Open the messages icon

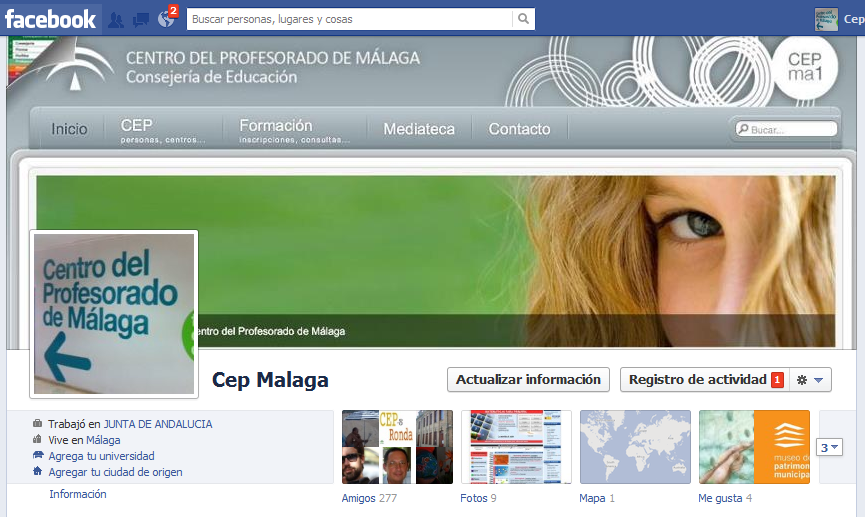[141, 20]
